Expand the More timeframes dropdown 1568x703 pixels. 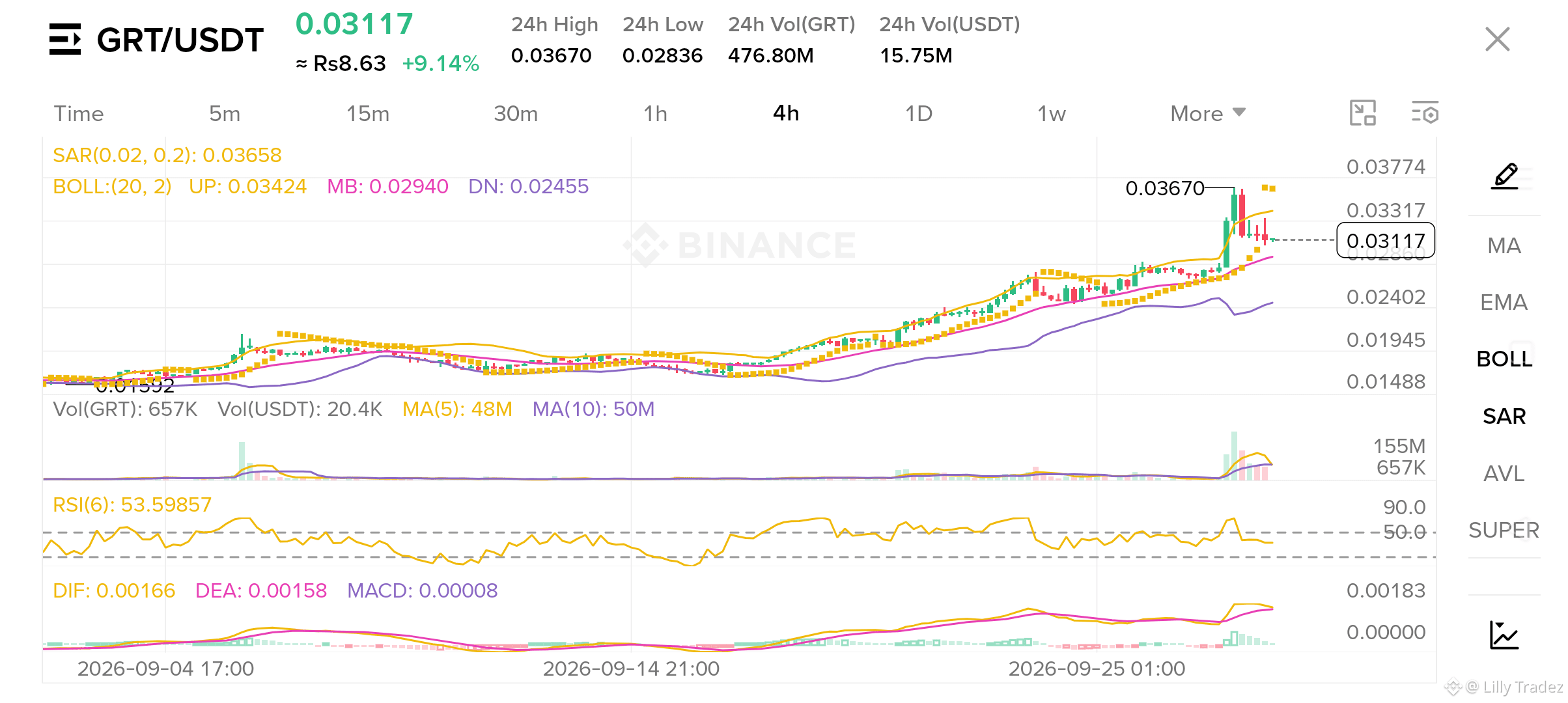(1208, 113)
